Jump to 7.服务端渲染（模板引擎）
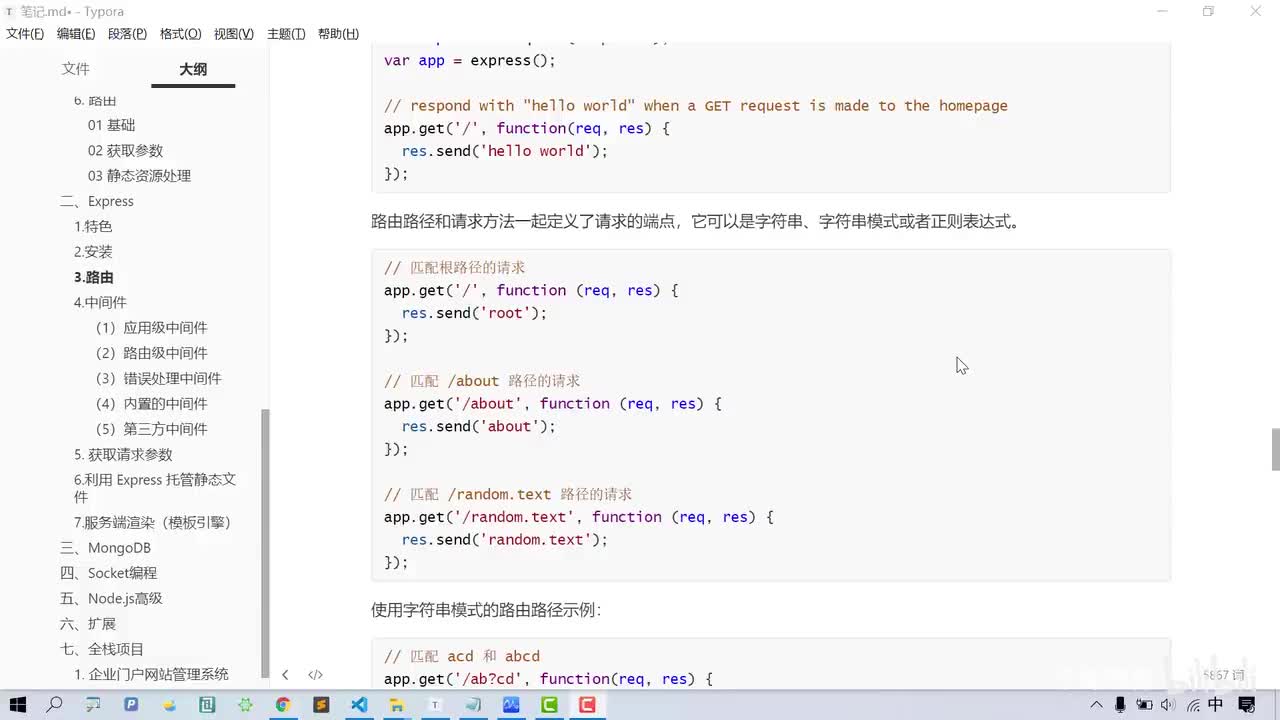The height and width of the screenshot is (720, 1280). (x=152, y=522)
